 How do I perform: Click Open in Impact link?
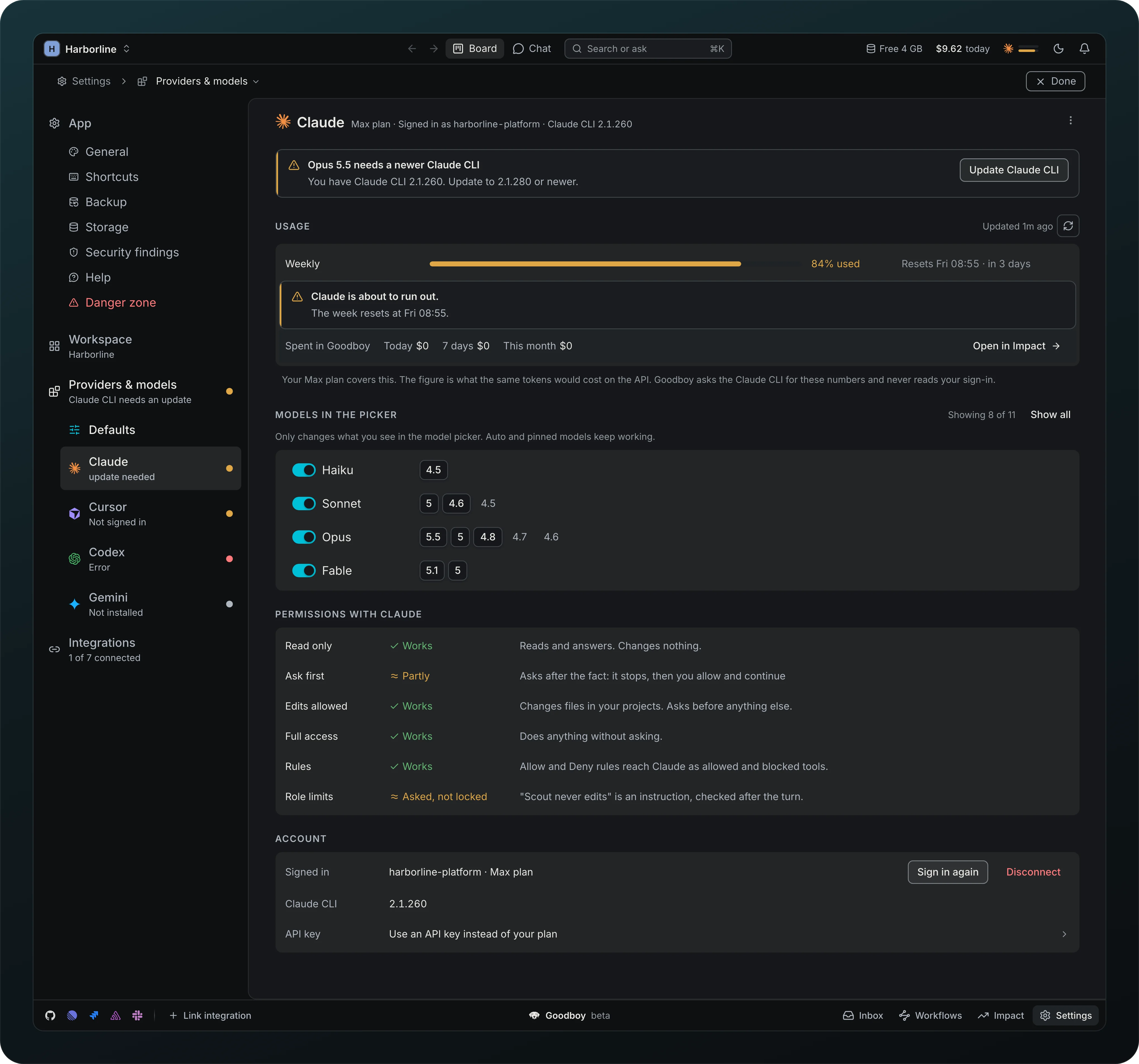pos(1016,346)
